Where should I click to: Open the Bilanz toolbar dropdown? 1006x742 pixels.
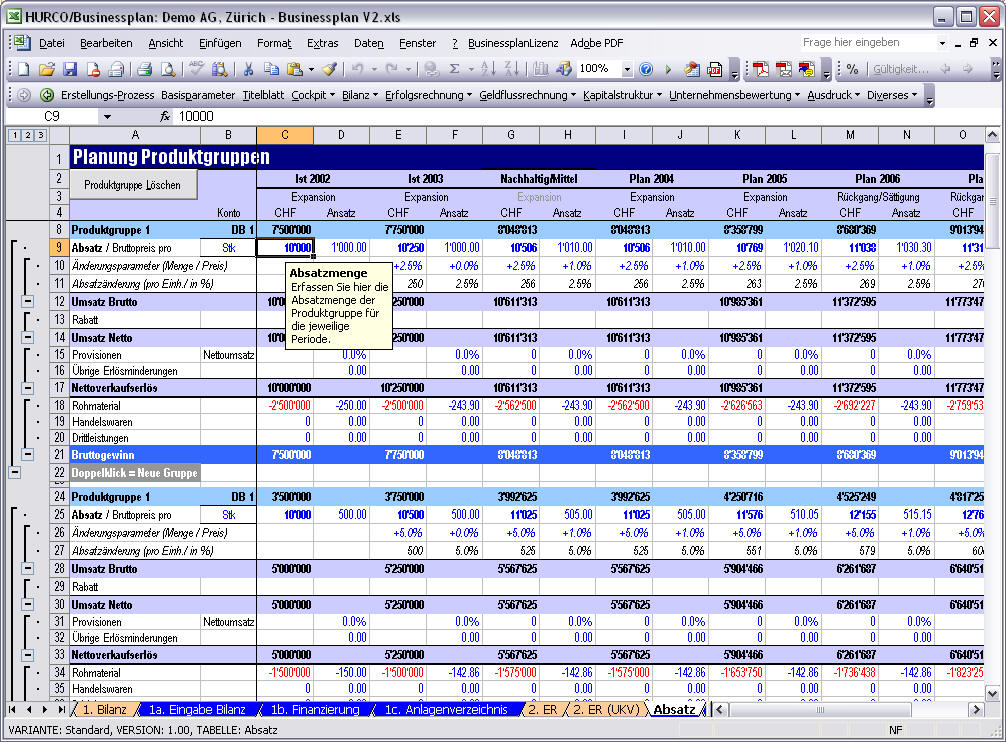coord(359,95)
